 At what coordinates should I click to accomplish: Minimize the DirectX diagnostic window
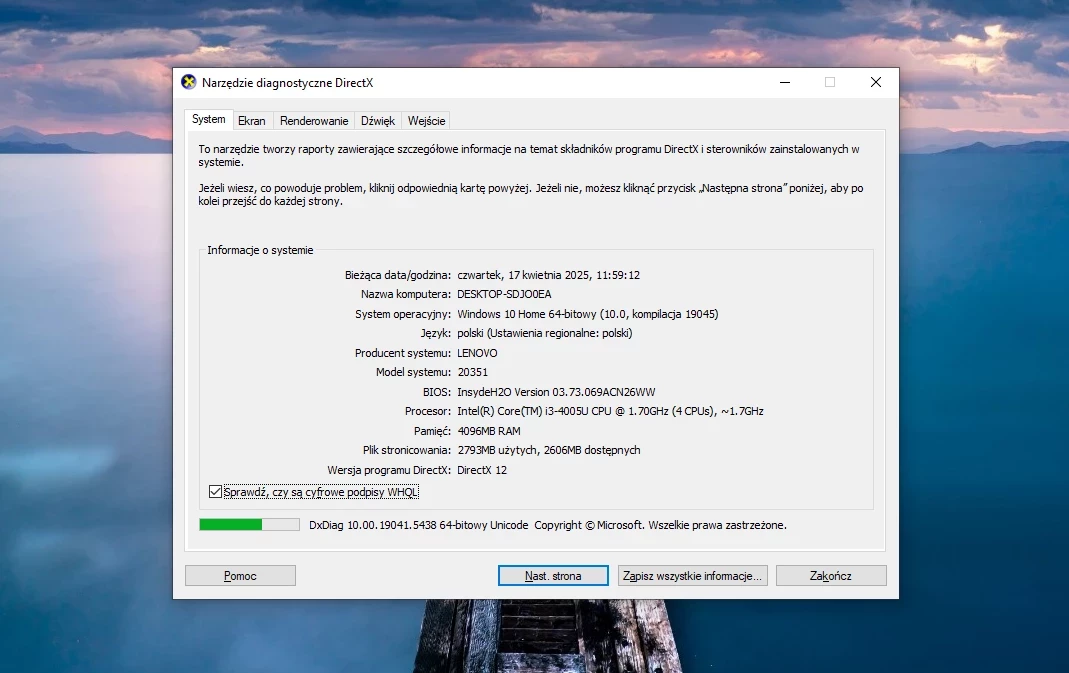785,83
